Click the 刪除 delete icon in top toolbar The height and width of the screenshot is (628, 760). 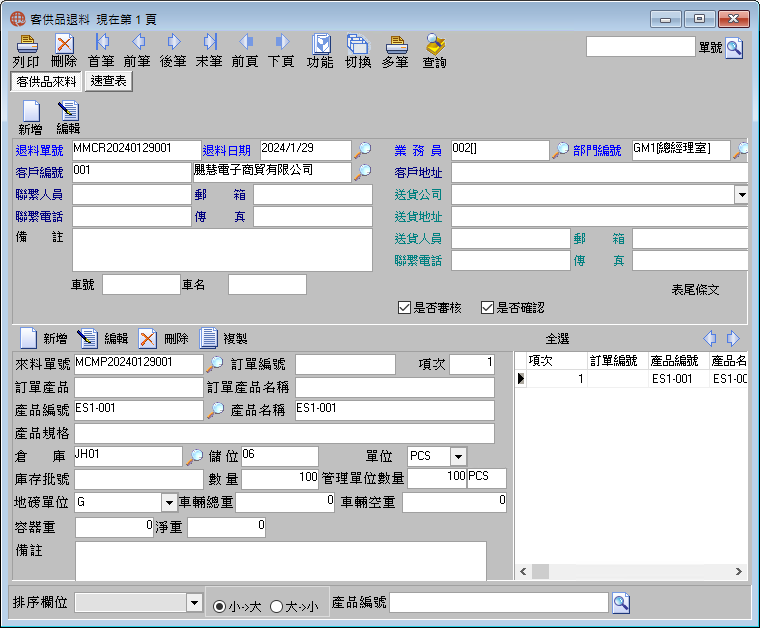[x=64, y=44]
